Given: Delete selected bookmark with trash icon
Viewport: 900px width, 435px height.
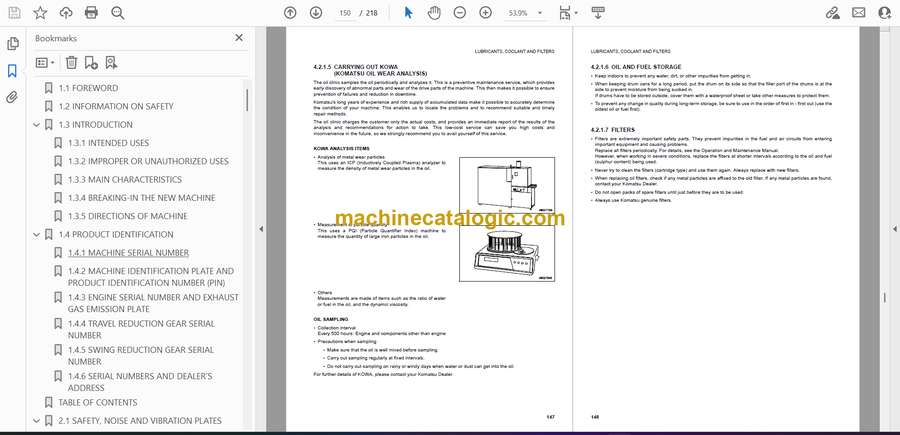Looking at the screenshot, I should [71, 63].
